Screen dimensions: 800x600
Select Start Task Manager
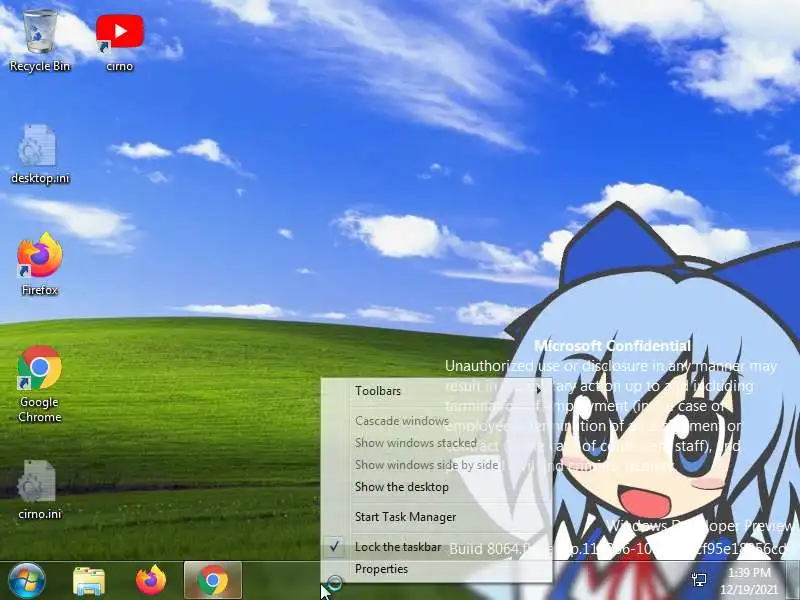pyautogui.click(x=437, y=517)
